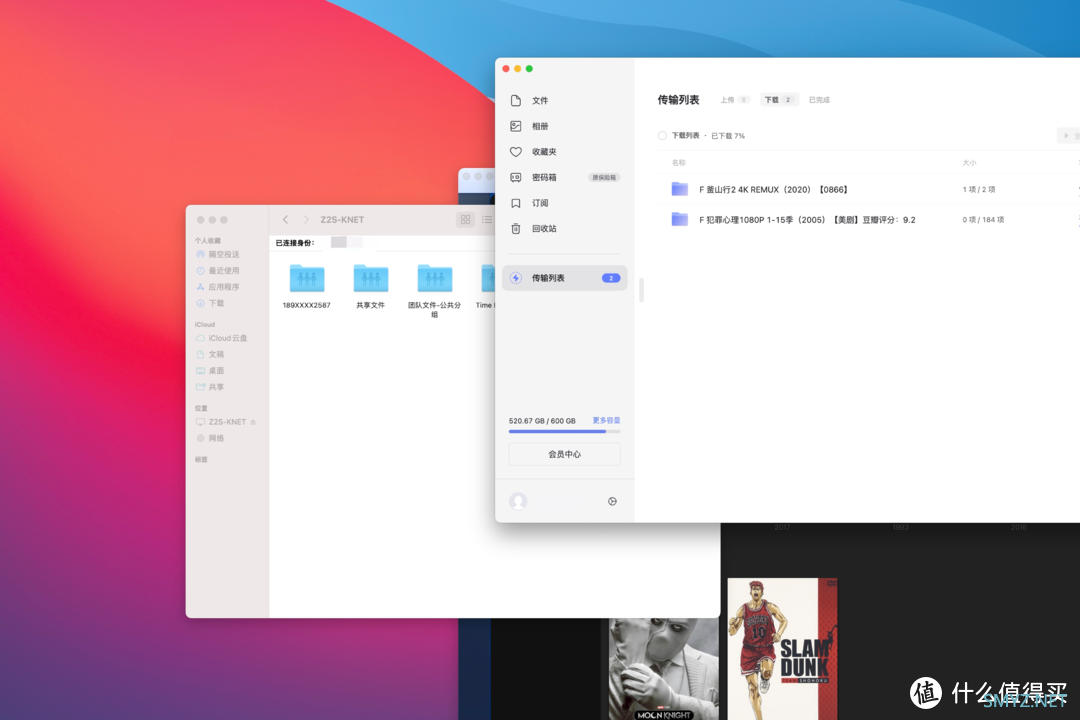The height and width of the screenshot is (720, 1080).
Task: Click the folder icon of 釜山行2 4K REMUX
Action: 680,189
